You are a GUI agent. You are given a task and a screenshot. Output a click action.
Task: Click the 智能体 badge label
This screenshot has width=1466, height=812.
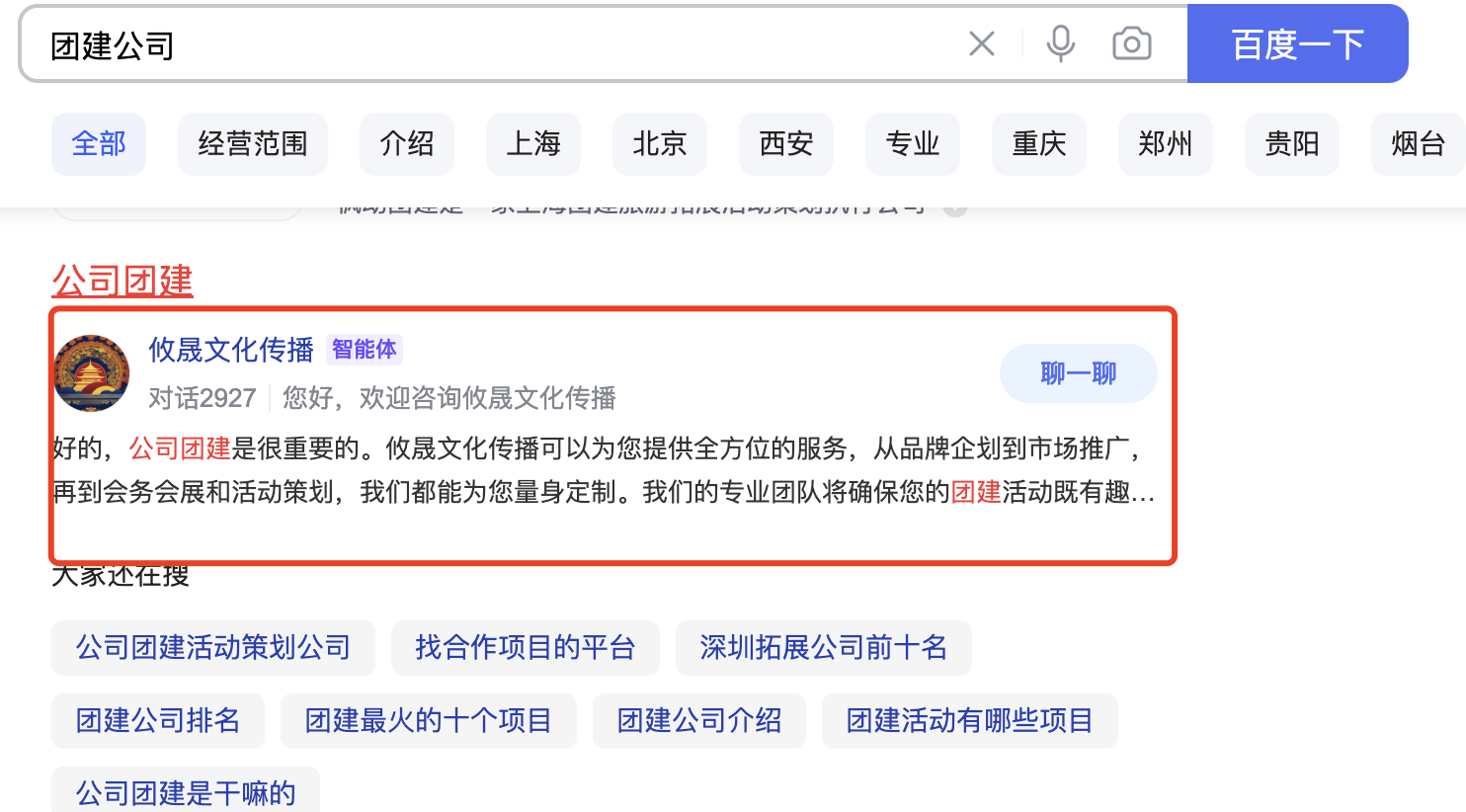[x=364, y=350]
